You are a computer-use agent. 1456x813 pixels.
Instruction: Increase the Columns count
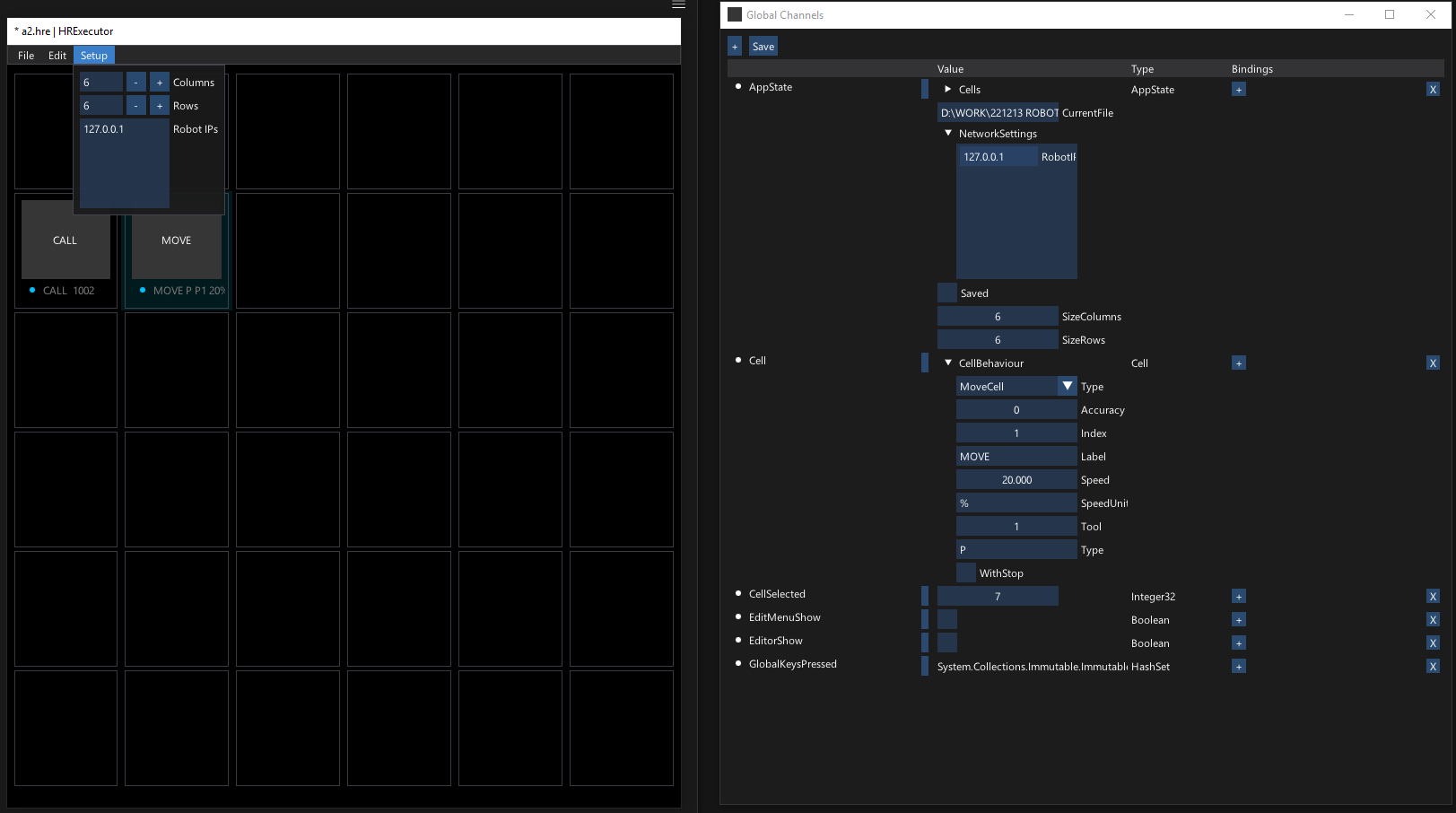tap(160, 82)
